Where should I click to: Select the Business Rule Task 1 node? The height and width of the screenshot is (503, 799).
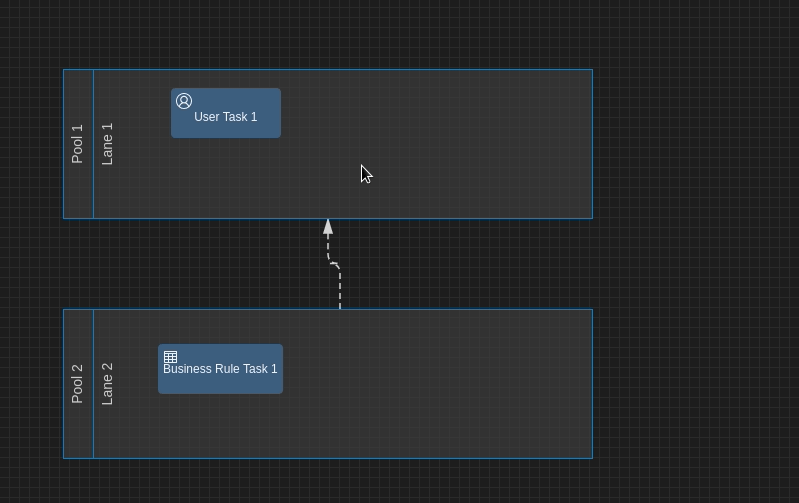[x=220, y=369]
